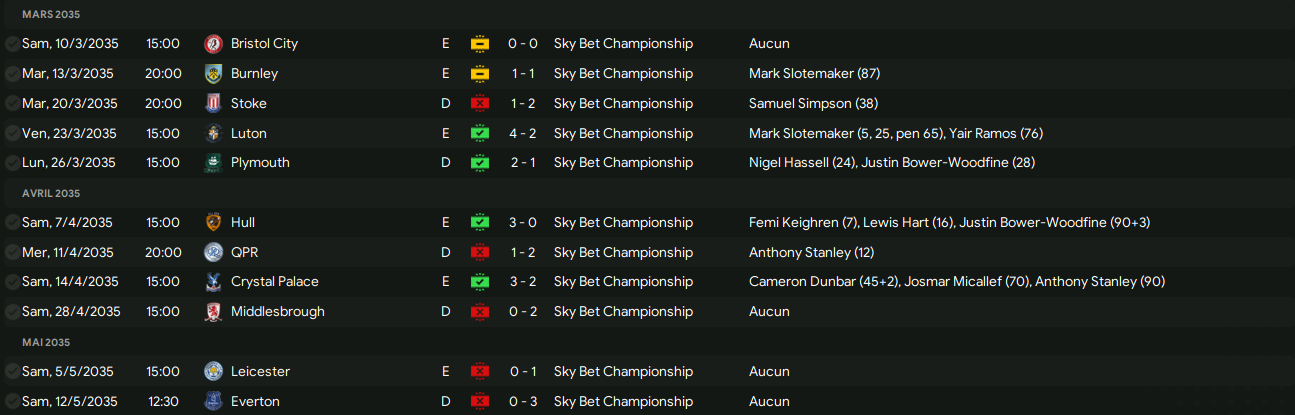This screenshot has height=415, width=1295.
Task: Open the 3 - 2 Crystal Palace score
Action: pyautogui.click(x=524, y=282)
